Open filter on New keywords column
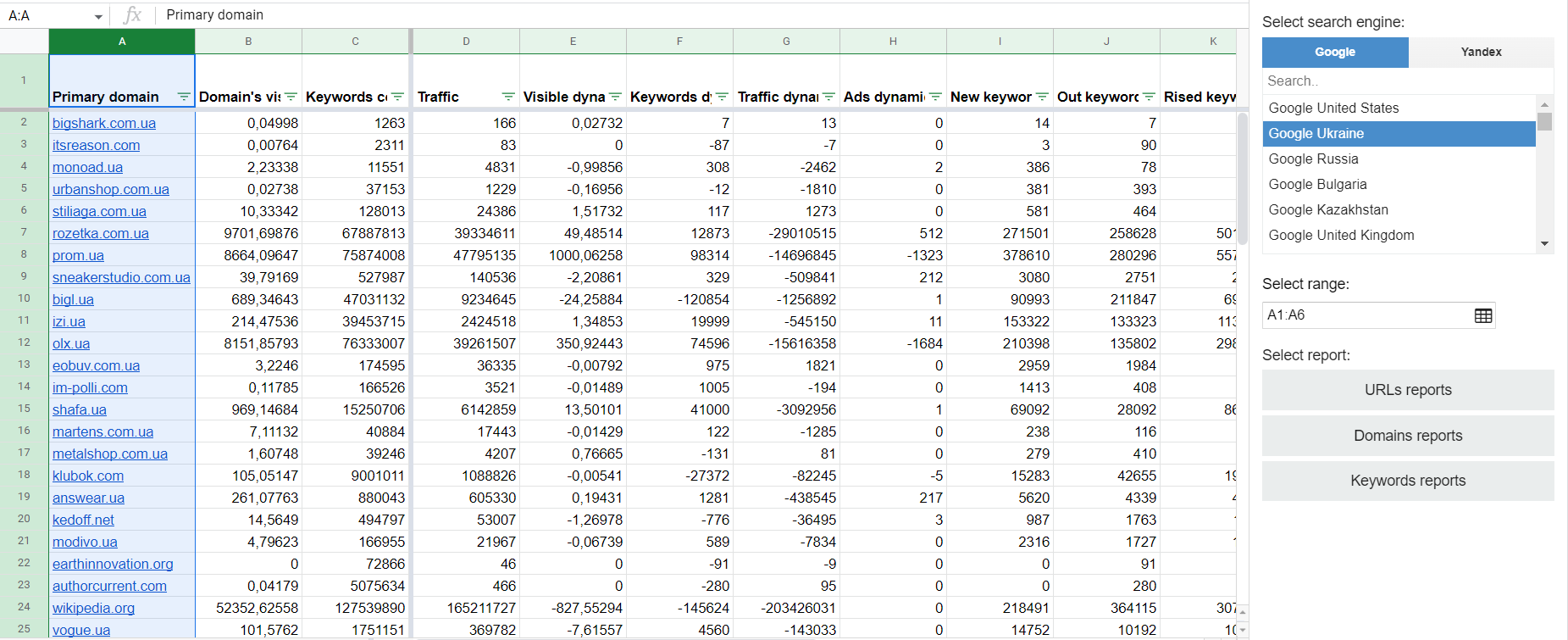Viewport: 1568px width, 640px height. pyautogui.click(x=1042, y=97)
